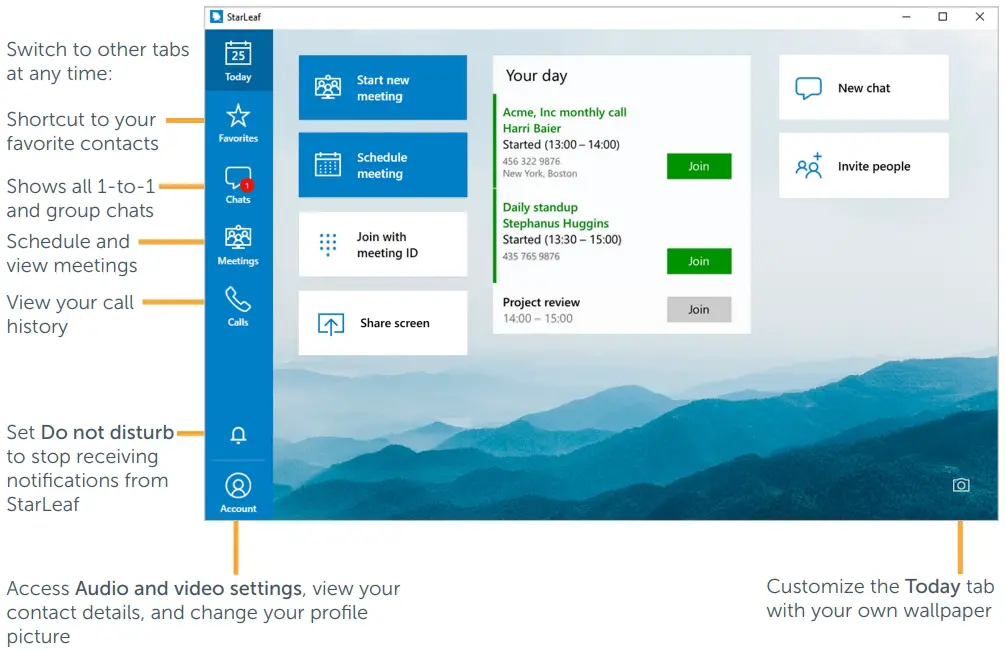Screen dimensions: 1005x650
Task: Open Account settings icon
Action: (238, 486)
